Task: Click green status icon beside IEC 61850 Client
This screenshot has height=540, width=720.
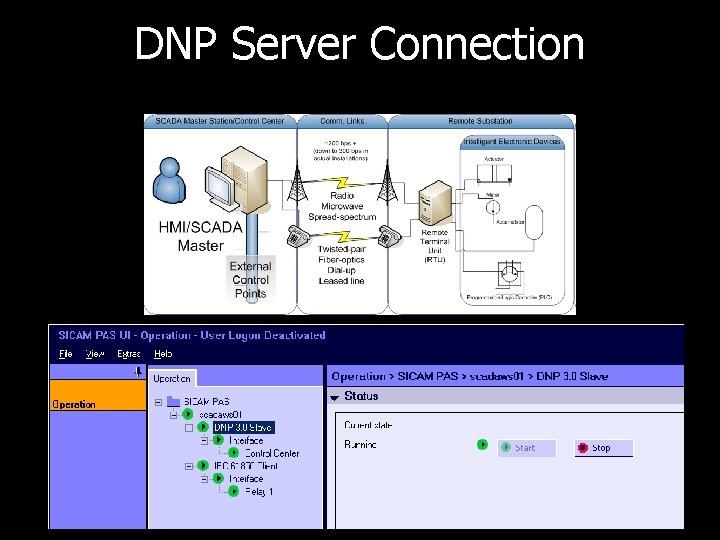Action: tap(203, 466)
